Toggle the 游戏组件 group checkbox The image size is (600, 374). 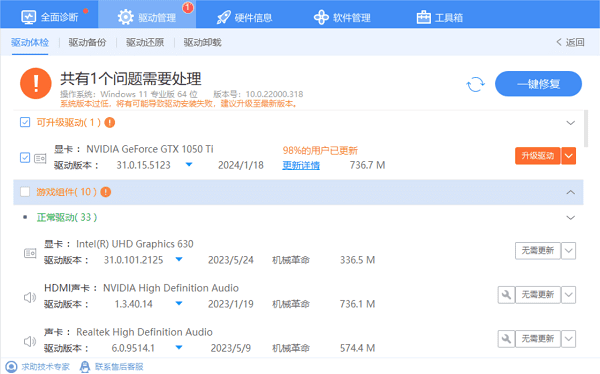click(25, 192)
